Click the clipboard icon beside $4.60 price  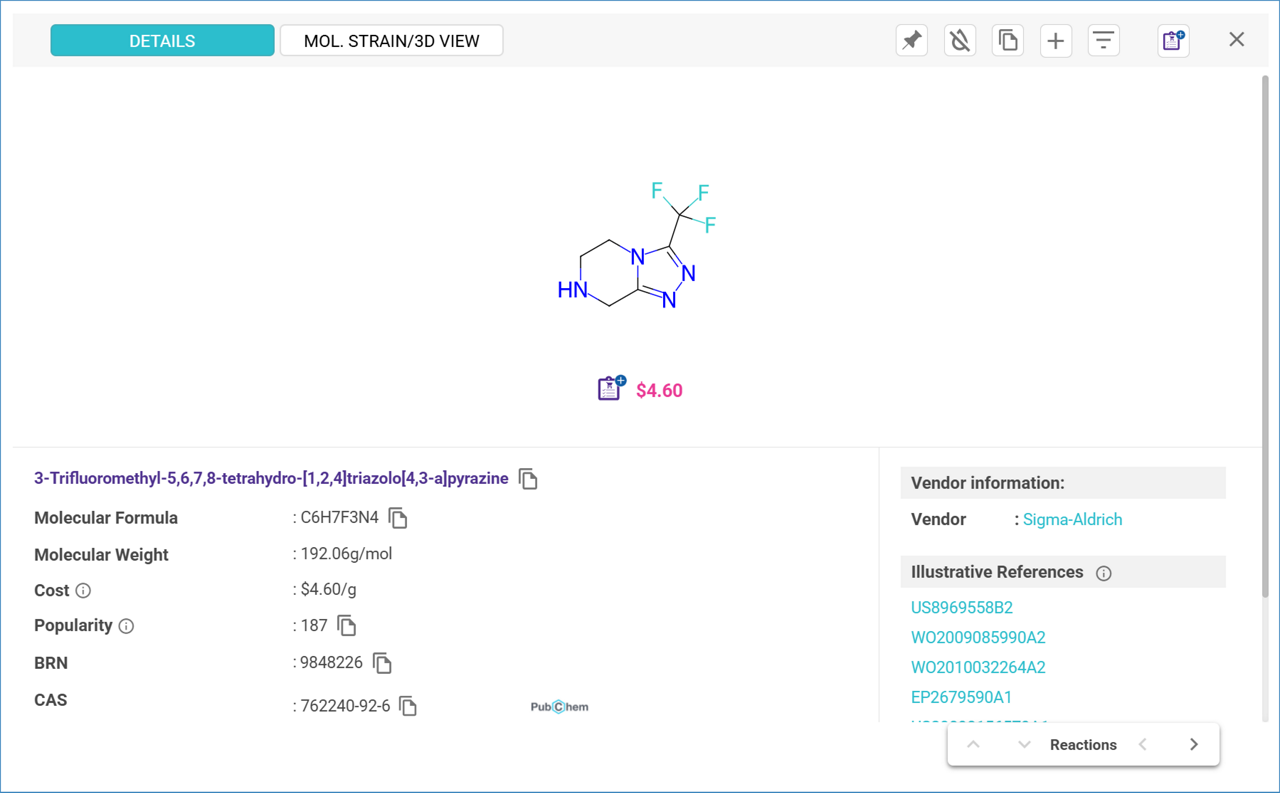(x=611, y=389)
